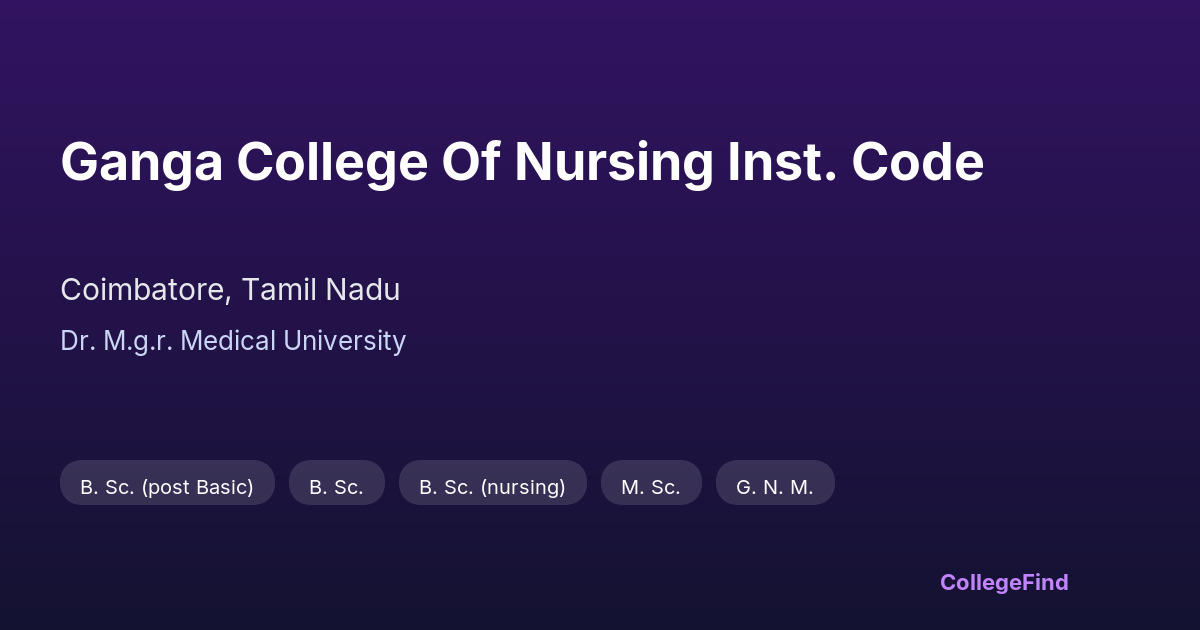Select the plain B. Sc. course chip
Viewport: 1200px width, 630px height.
tap(336, 487)
